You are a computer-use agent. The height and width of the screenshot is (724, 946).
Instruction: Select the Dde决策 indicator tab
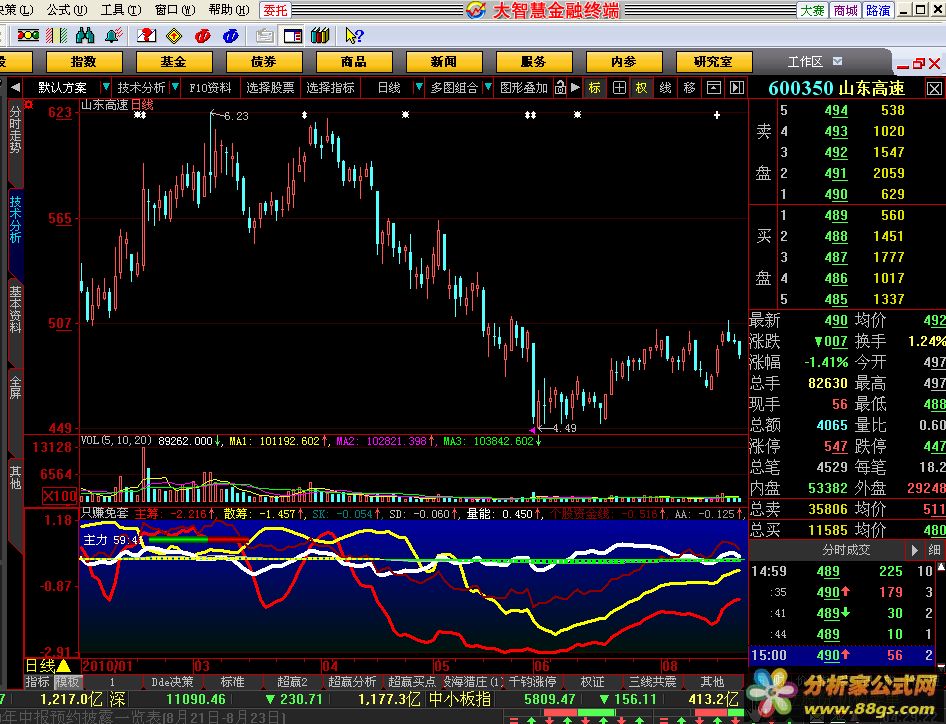pyautogui.click(x=172, y=682)
